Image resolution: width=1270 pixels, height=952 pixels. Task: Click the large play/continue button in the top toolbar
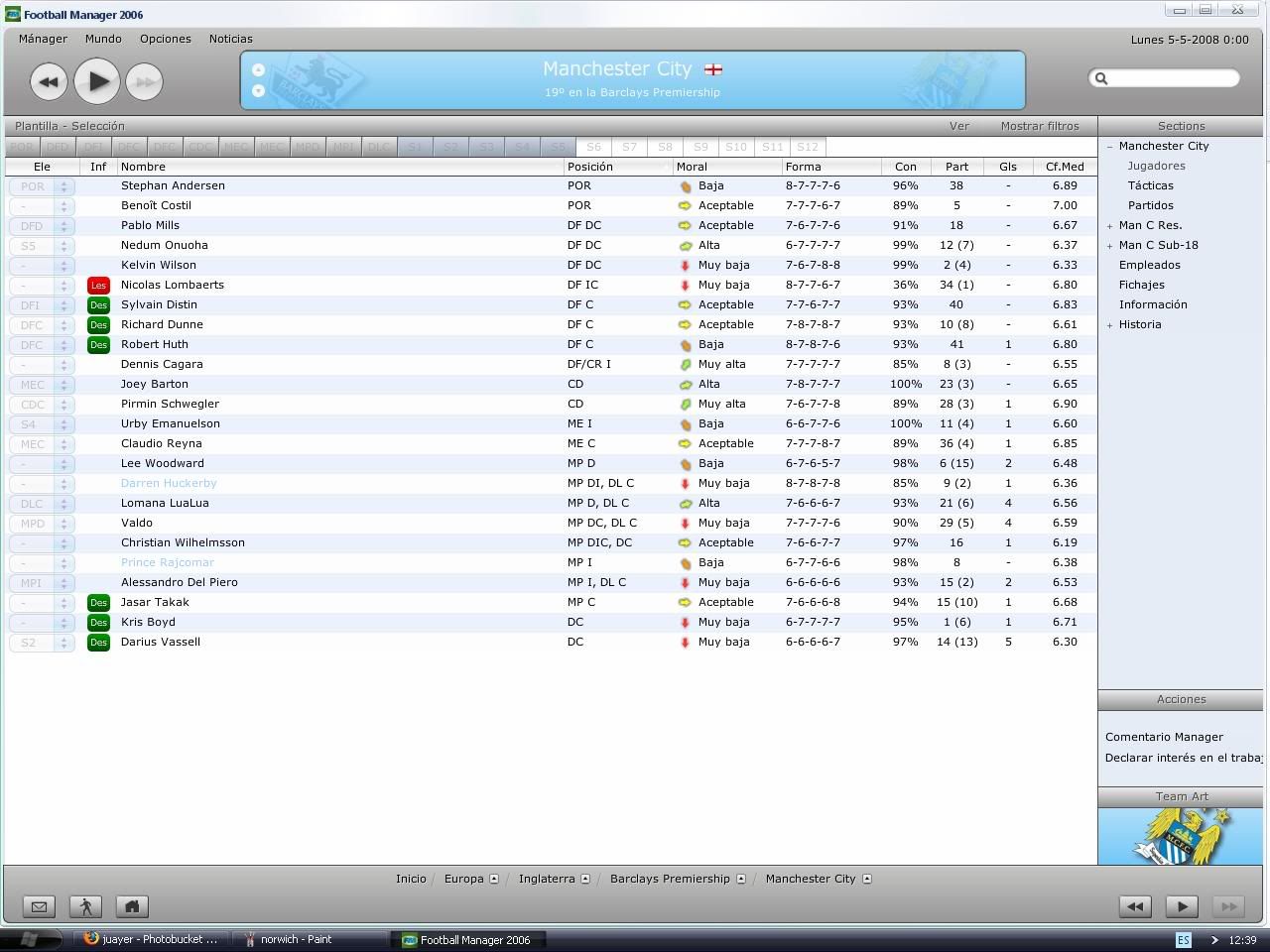tap(96, 81)
